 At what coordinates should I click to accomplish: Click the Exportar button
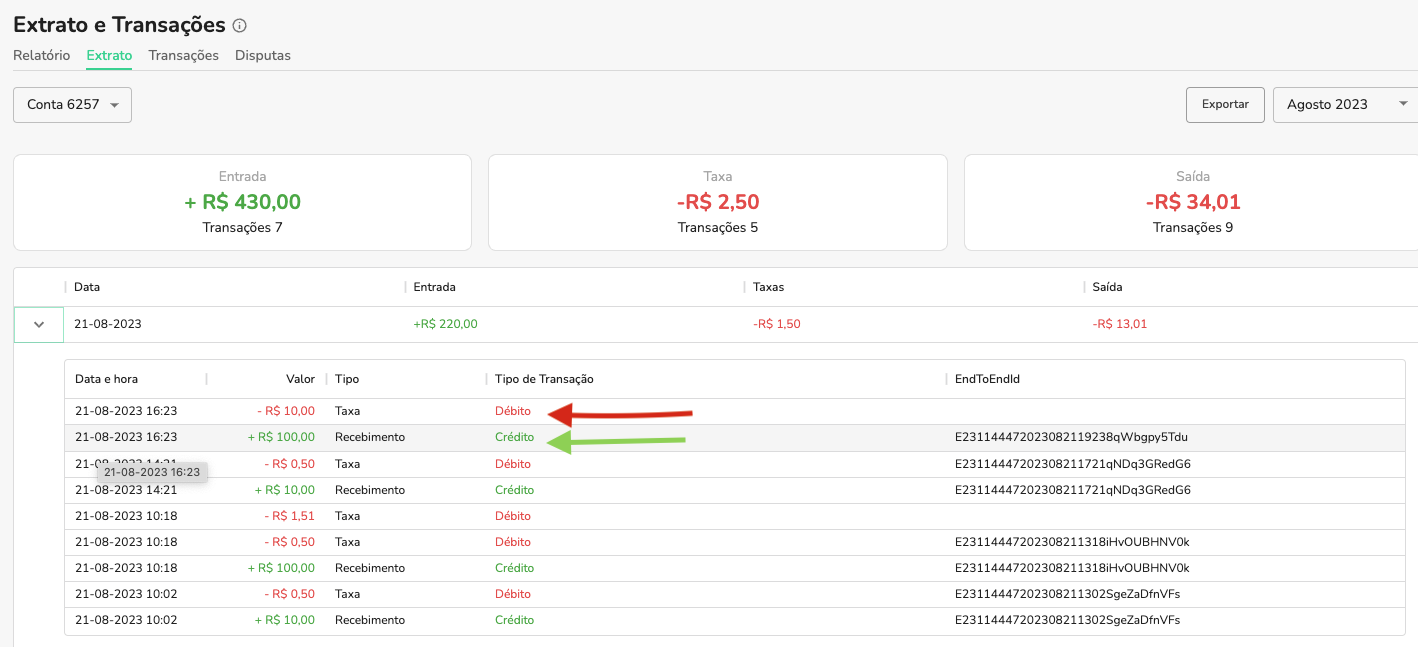pyautogui.click(x=1225, y=105)
